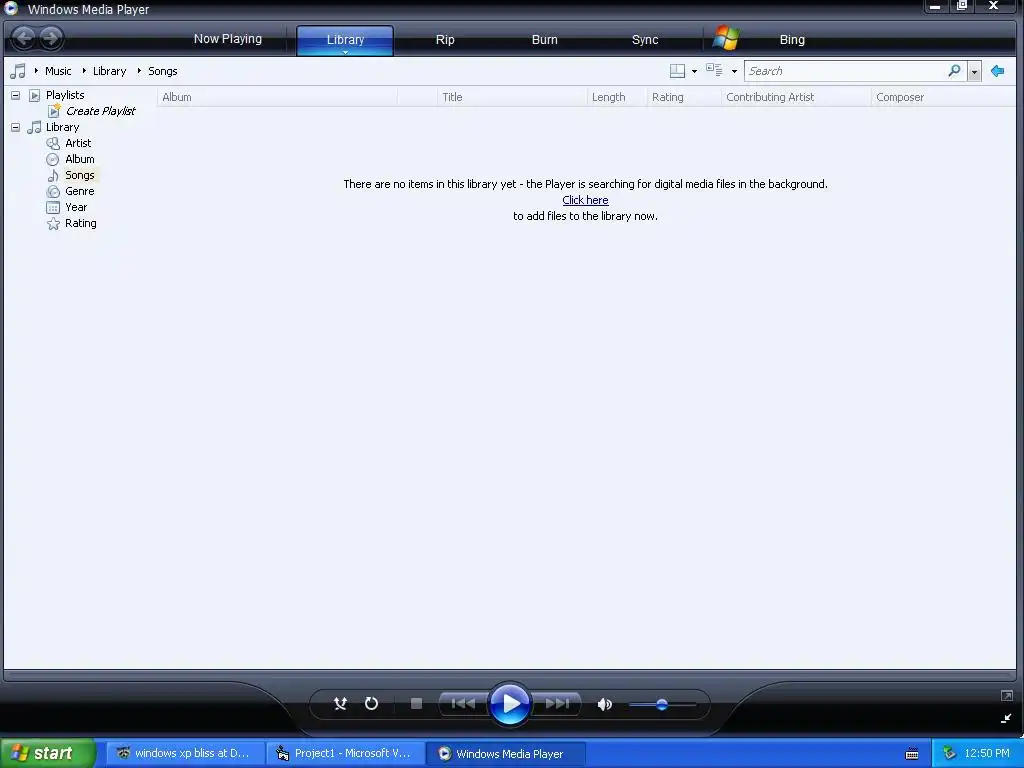Switch to Project1 - Microsoft V... taskbar item

[x=345, y=753]
